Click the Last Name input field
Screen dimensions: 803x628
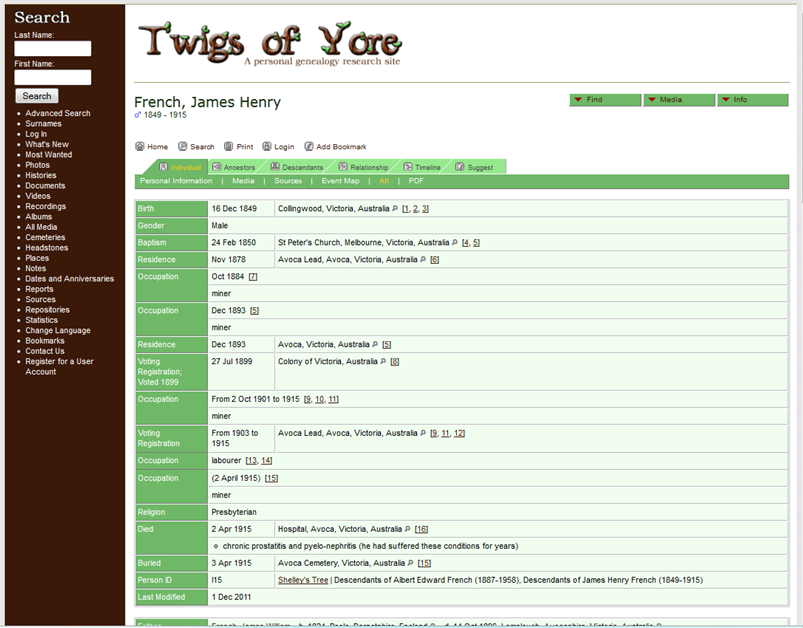[53, 49]
